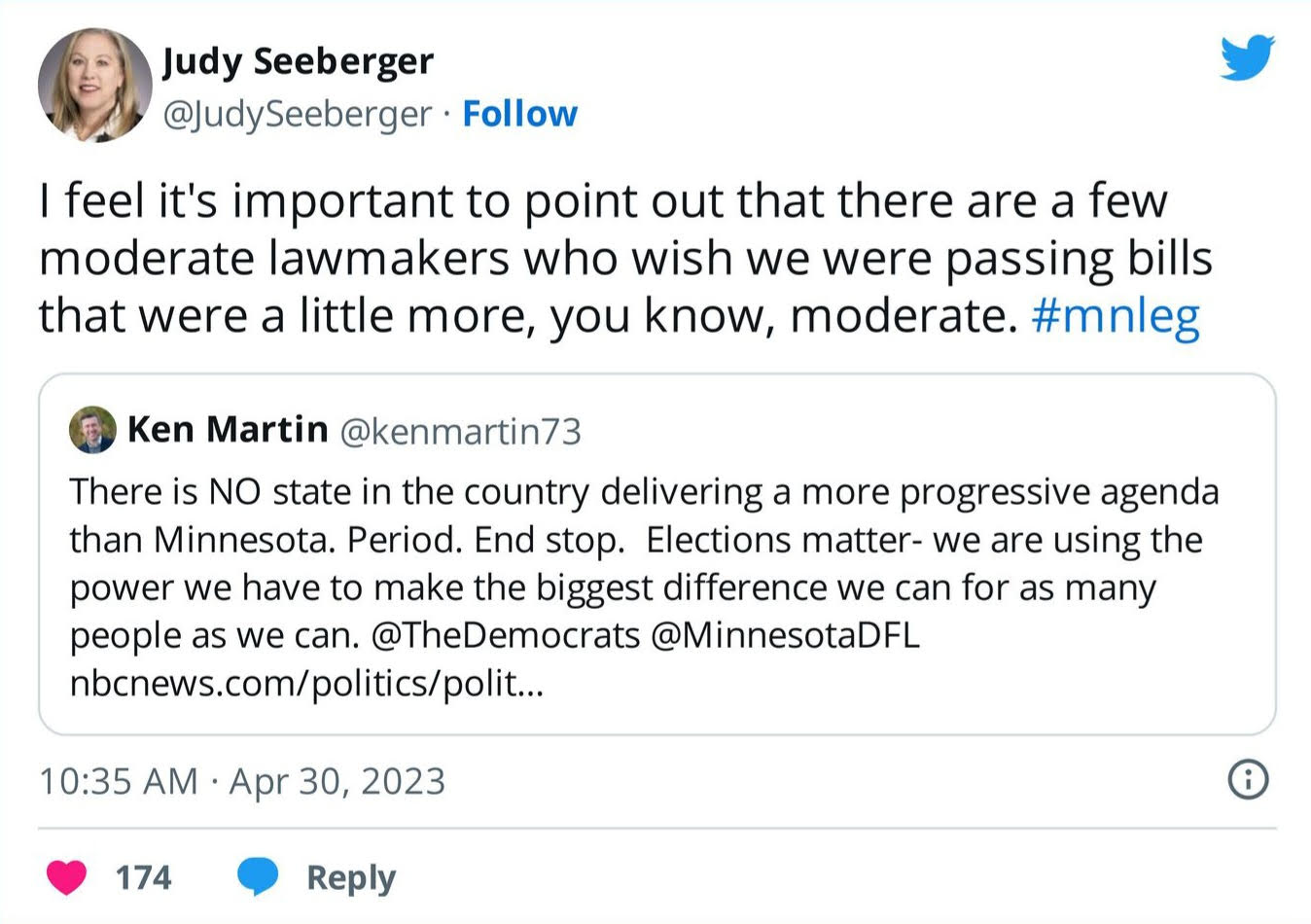Click Ken Martin's small avatar
1311x924 pixels.
pos(92,430)
